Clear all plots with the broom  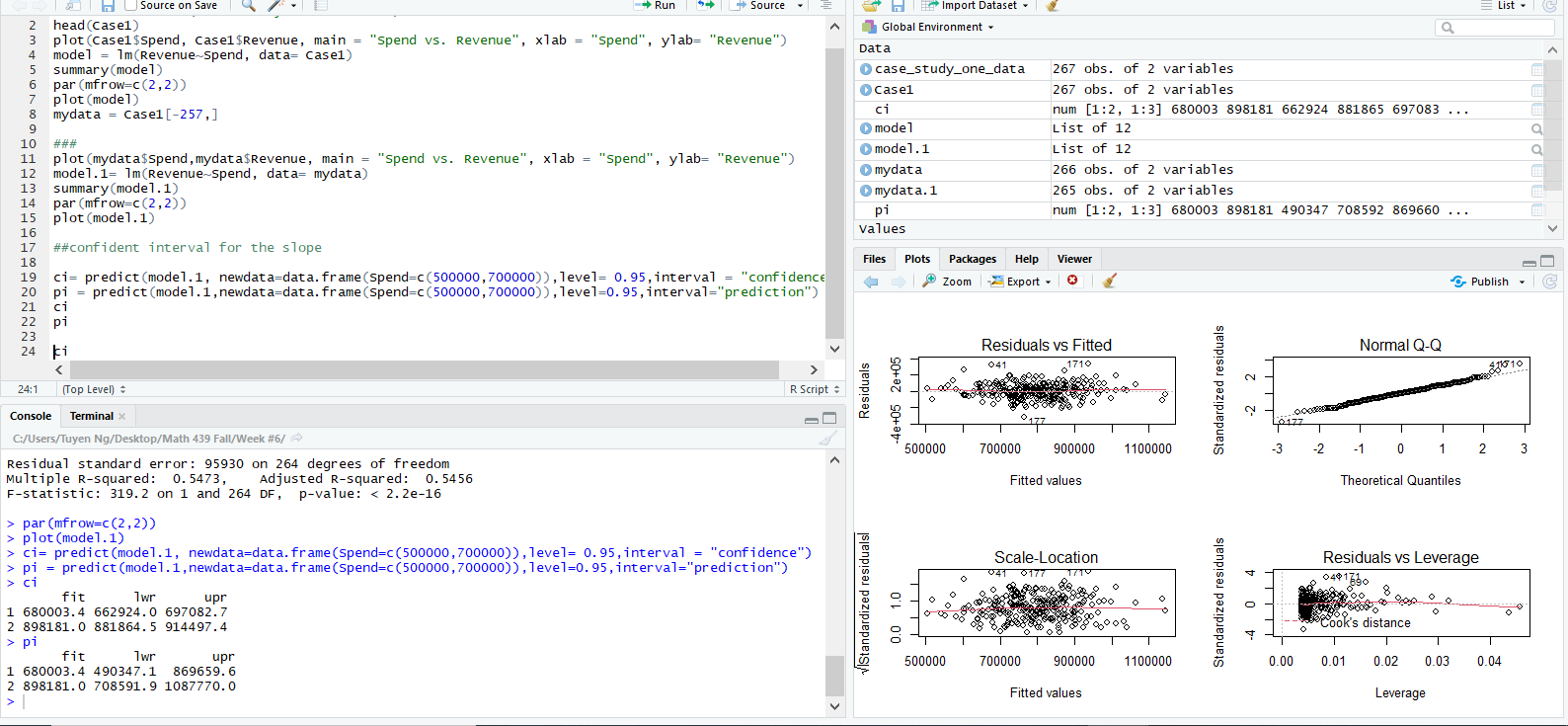pyautogui.click(x=1110, y=281)
